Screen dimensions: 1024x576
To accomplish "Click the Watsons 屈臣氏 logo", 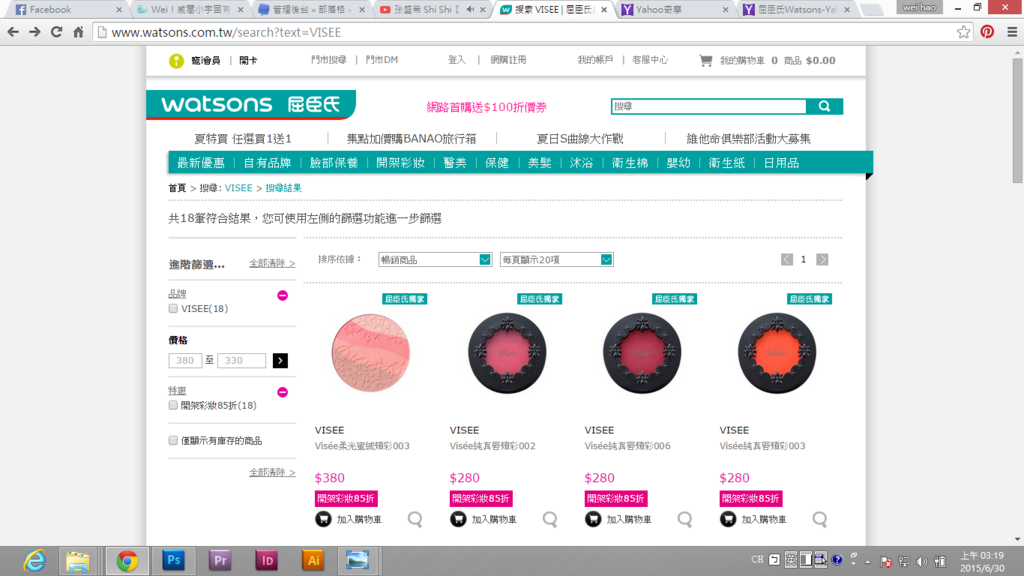I will [x=251, y=104].
